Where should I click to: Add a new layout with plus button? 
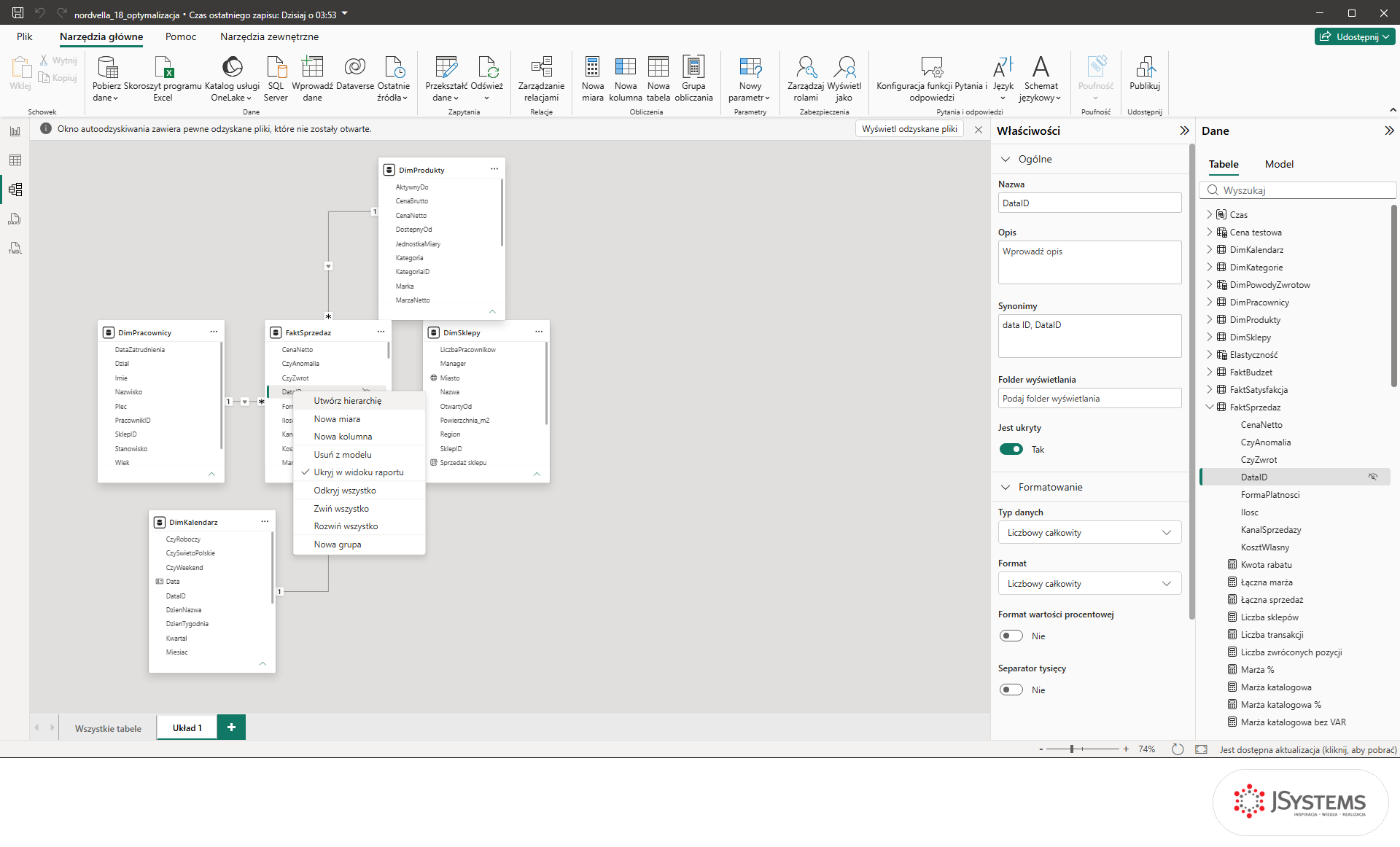[231, 727]
